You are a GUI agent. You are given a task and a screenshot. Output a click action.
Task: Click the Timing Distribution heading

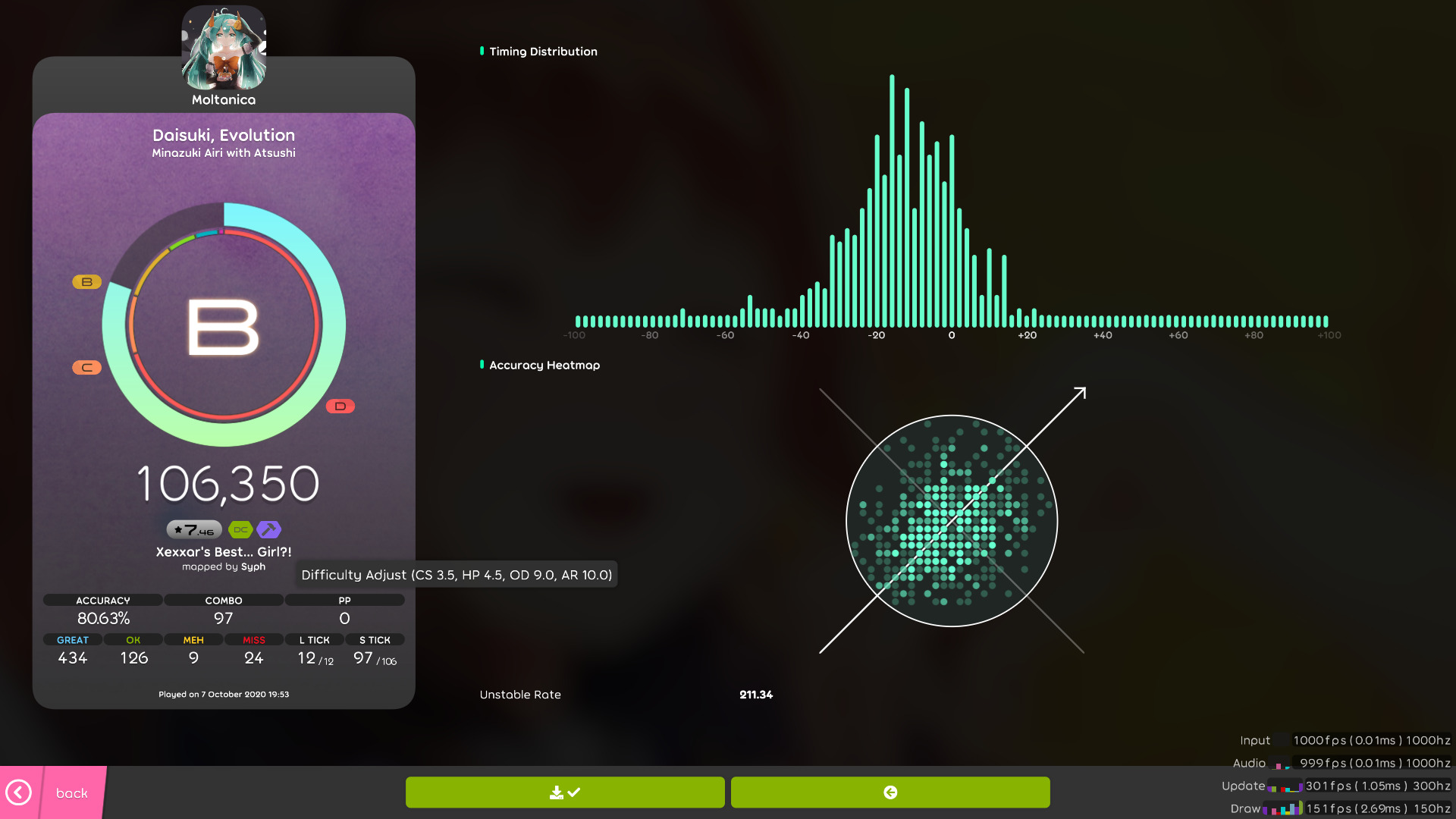click(x=543, y=52)
